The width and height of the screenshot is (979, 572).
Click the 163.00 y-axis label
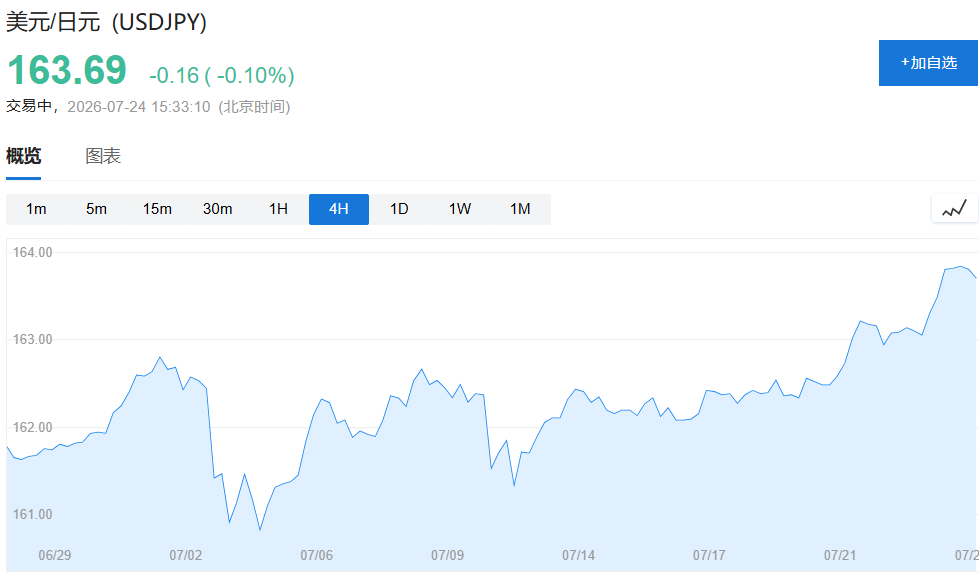click(32, 339)
